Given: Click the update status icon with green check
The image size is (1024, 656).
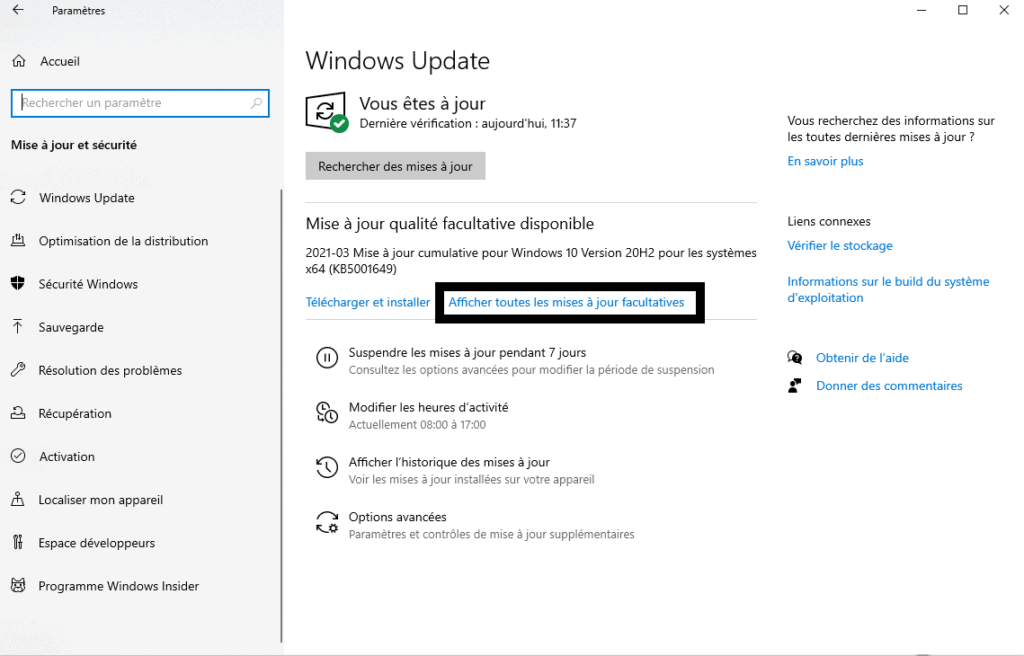Looking at the screenshot, I should pyautogui.click(x=327, y=112).
